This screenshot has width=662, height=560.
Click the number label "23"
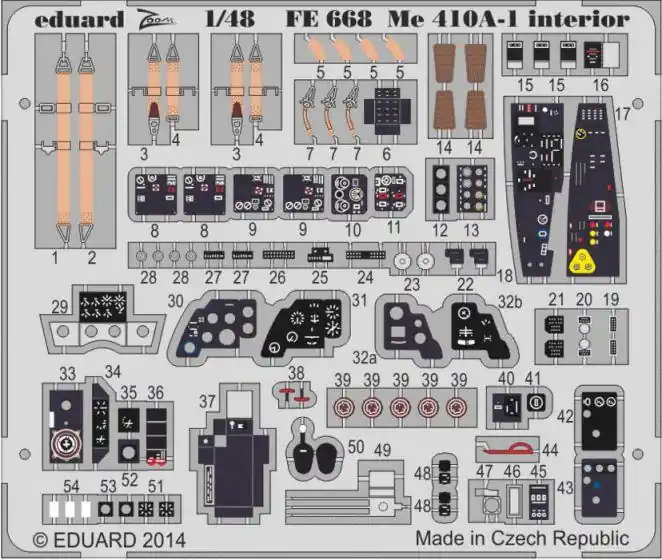[412, 285]
